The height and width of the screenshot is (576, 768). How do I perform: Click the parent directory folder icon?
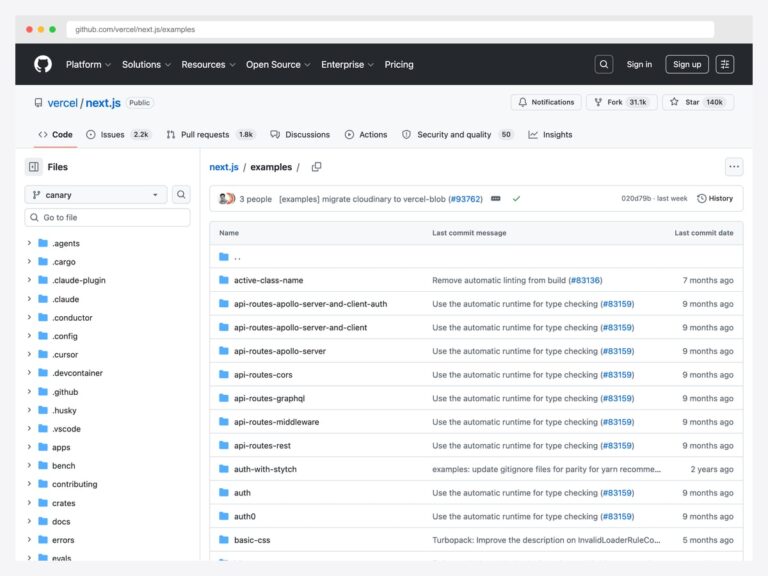click(x=224, y=257)
